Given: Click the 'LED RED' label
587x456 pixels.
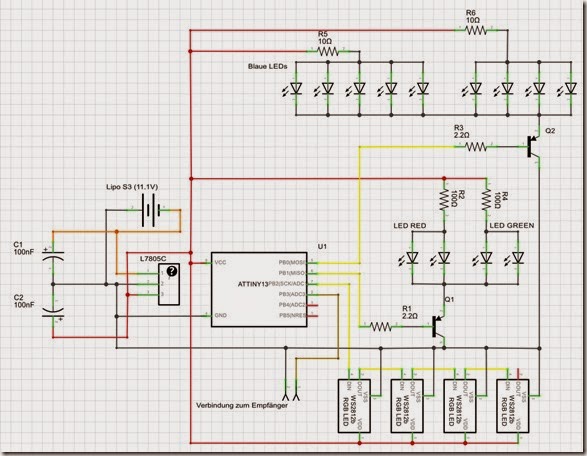Looking at the screenshot, I should click(x=410, y=226).
